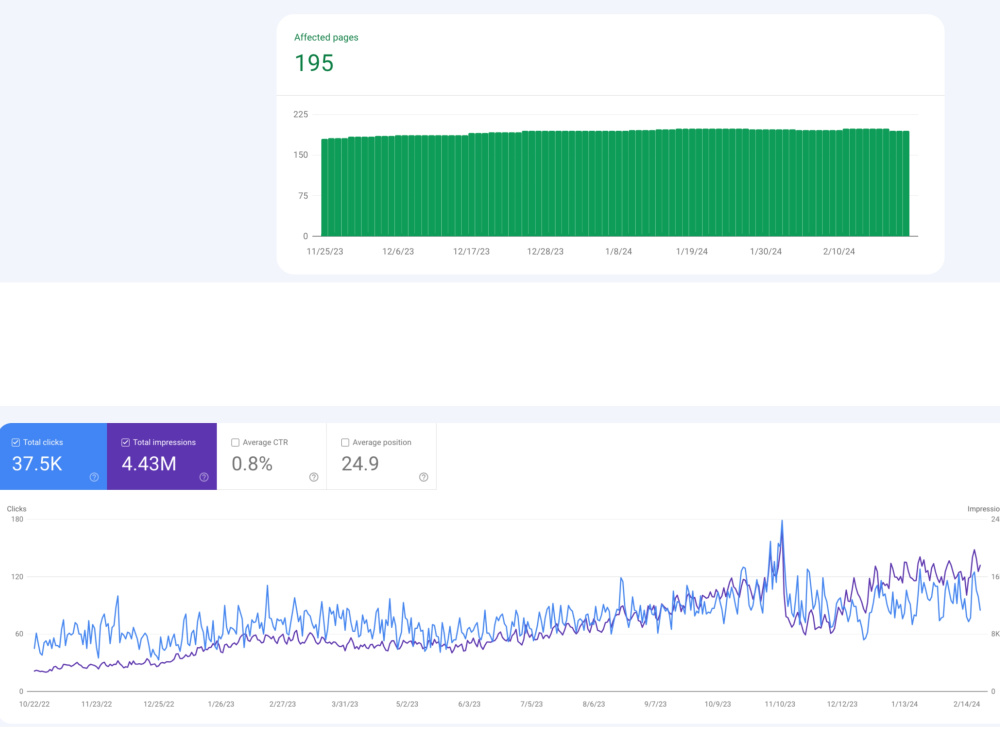Select the 0.8% average CTR value
The width and height of the screenshot is (1000, 750).
252,464
